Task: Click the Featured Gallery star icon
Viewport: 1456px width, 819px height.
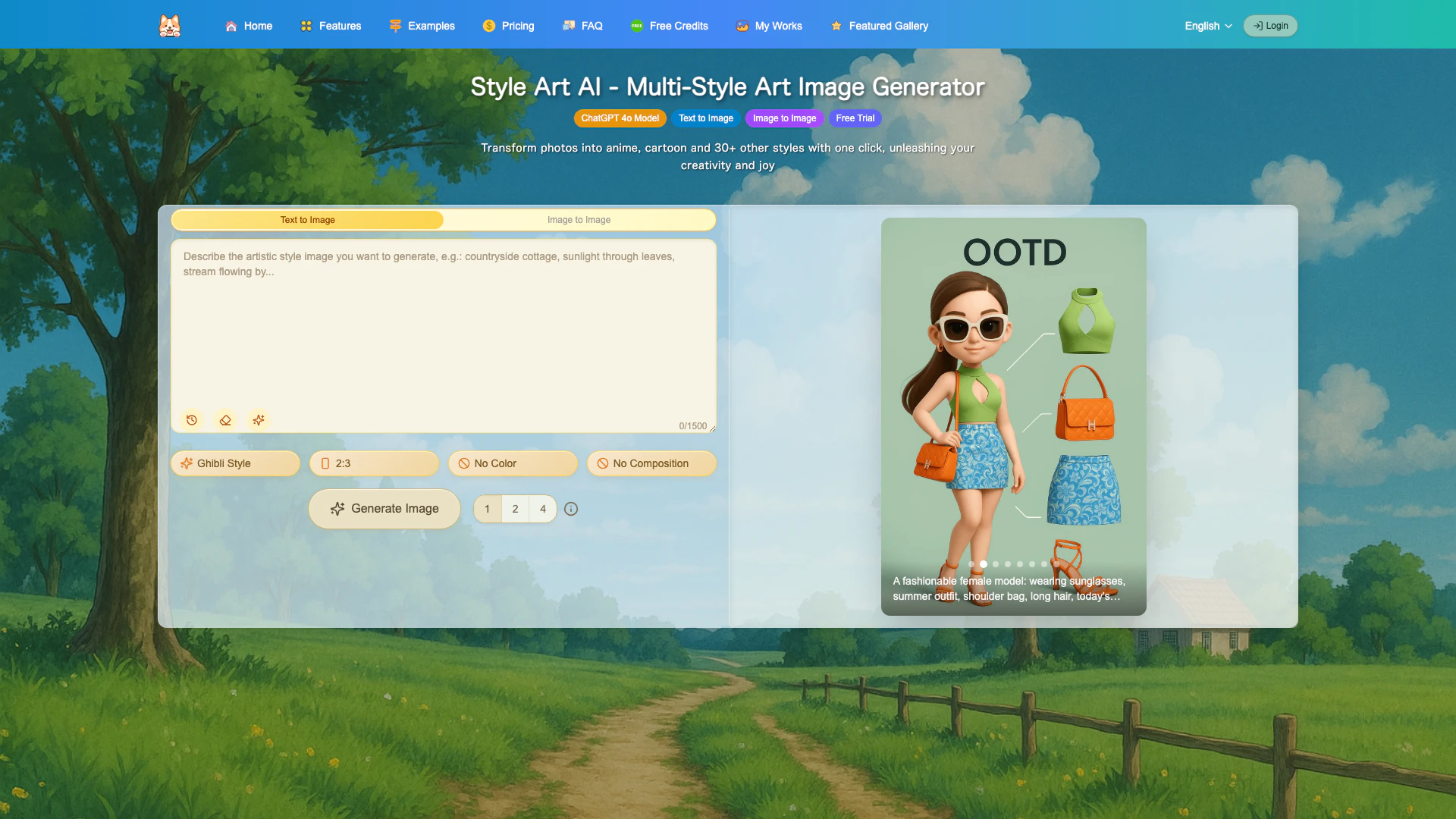Action: tap(836, 26)
